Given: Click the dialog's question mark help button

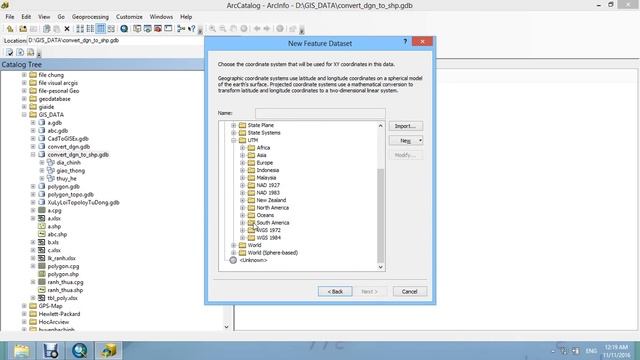Looking at the screenshot, I should [x=405, y=42].
